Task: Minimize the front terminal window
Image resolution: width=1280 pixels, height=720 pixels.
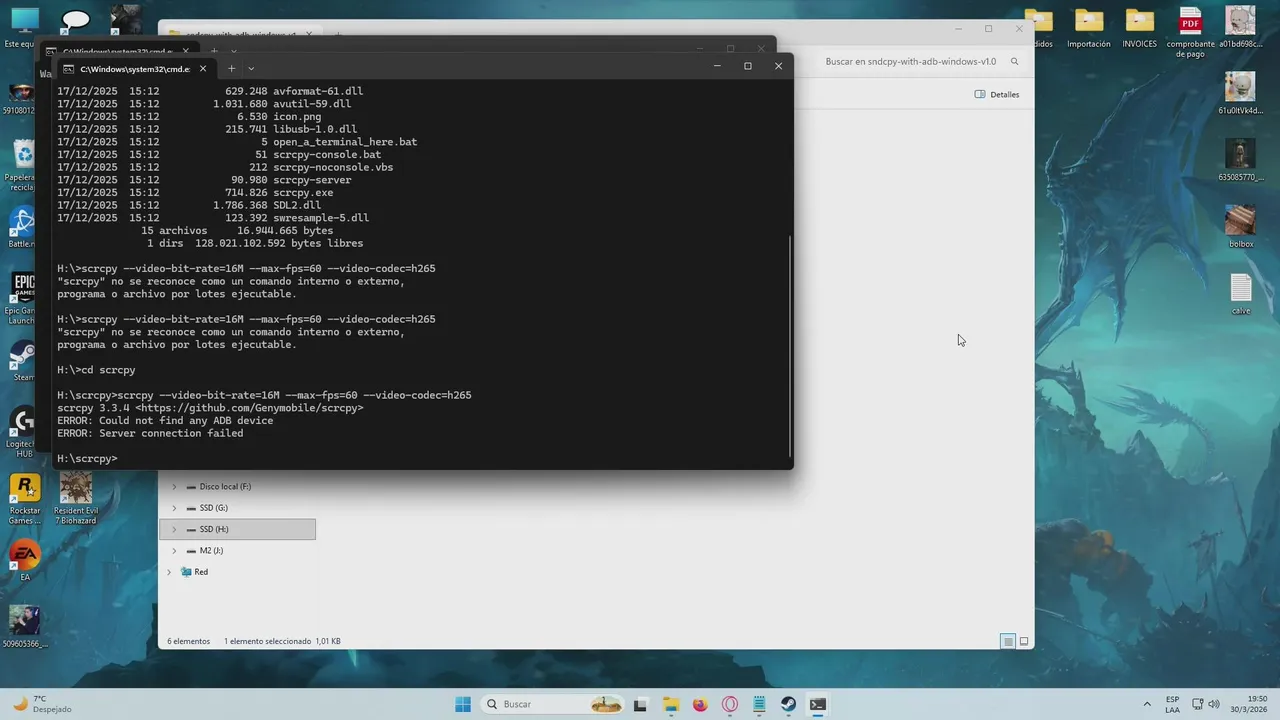Action: [717, 66]
